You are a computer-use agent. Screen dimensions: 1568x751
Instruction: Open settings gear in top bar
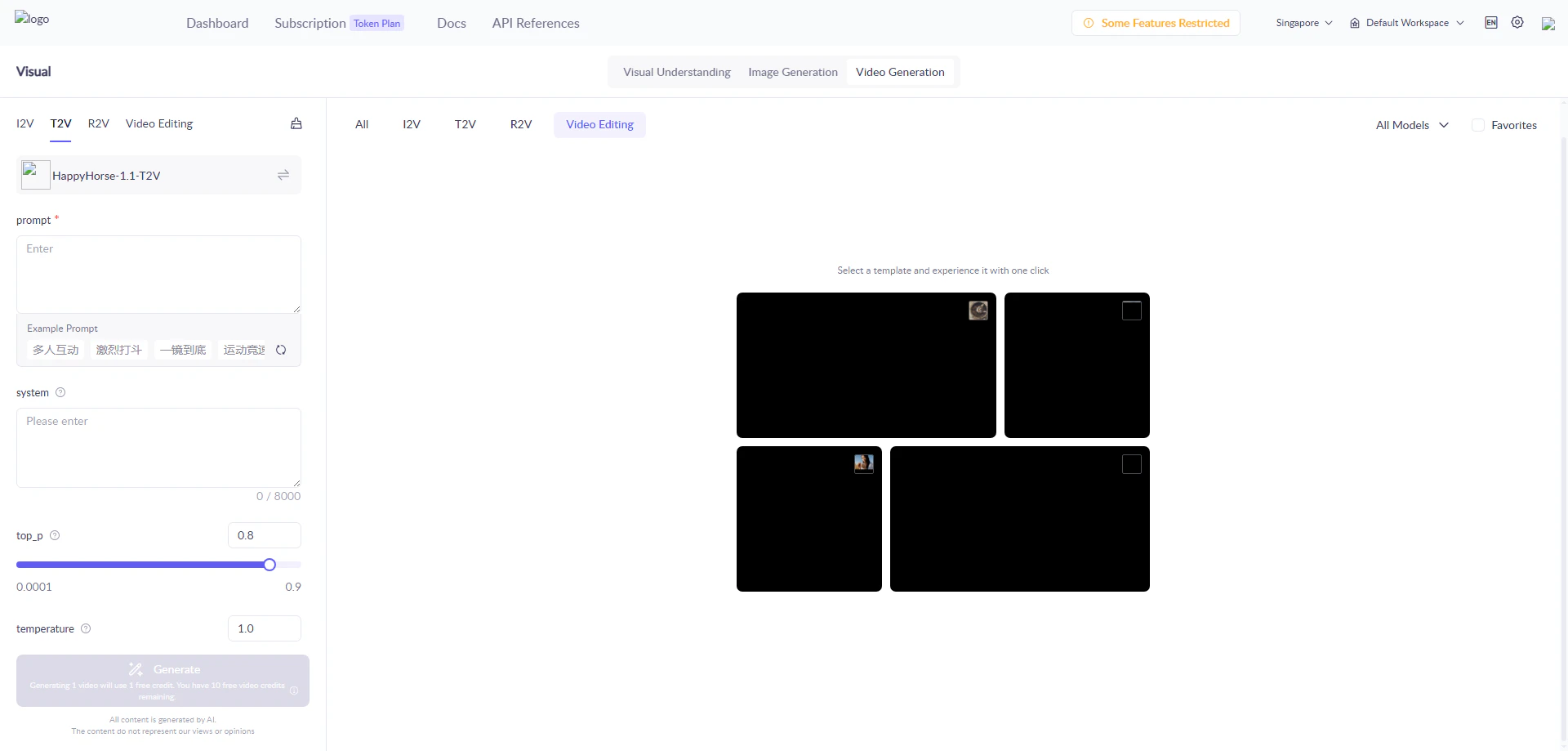(x=1517, y=23)
